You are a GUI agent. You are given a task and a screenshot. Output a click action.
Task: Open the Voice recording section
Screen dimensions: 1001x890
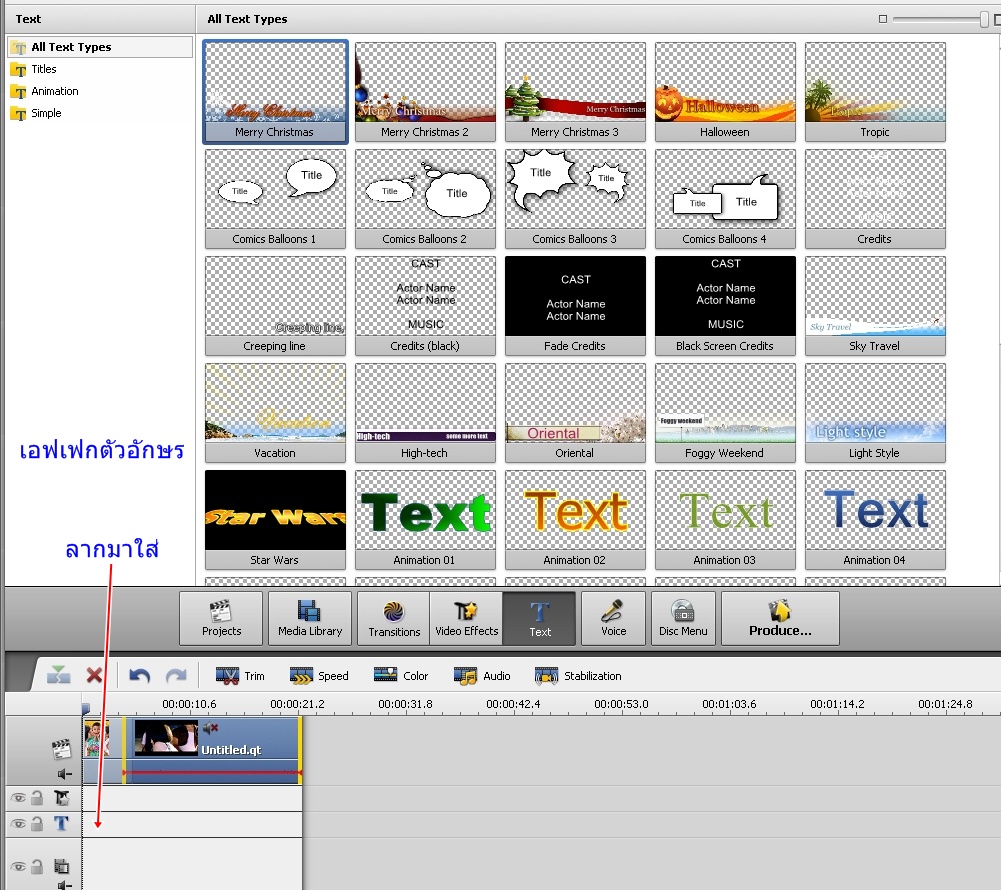click(613, 618)
